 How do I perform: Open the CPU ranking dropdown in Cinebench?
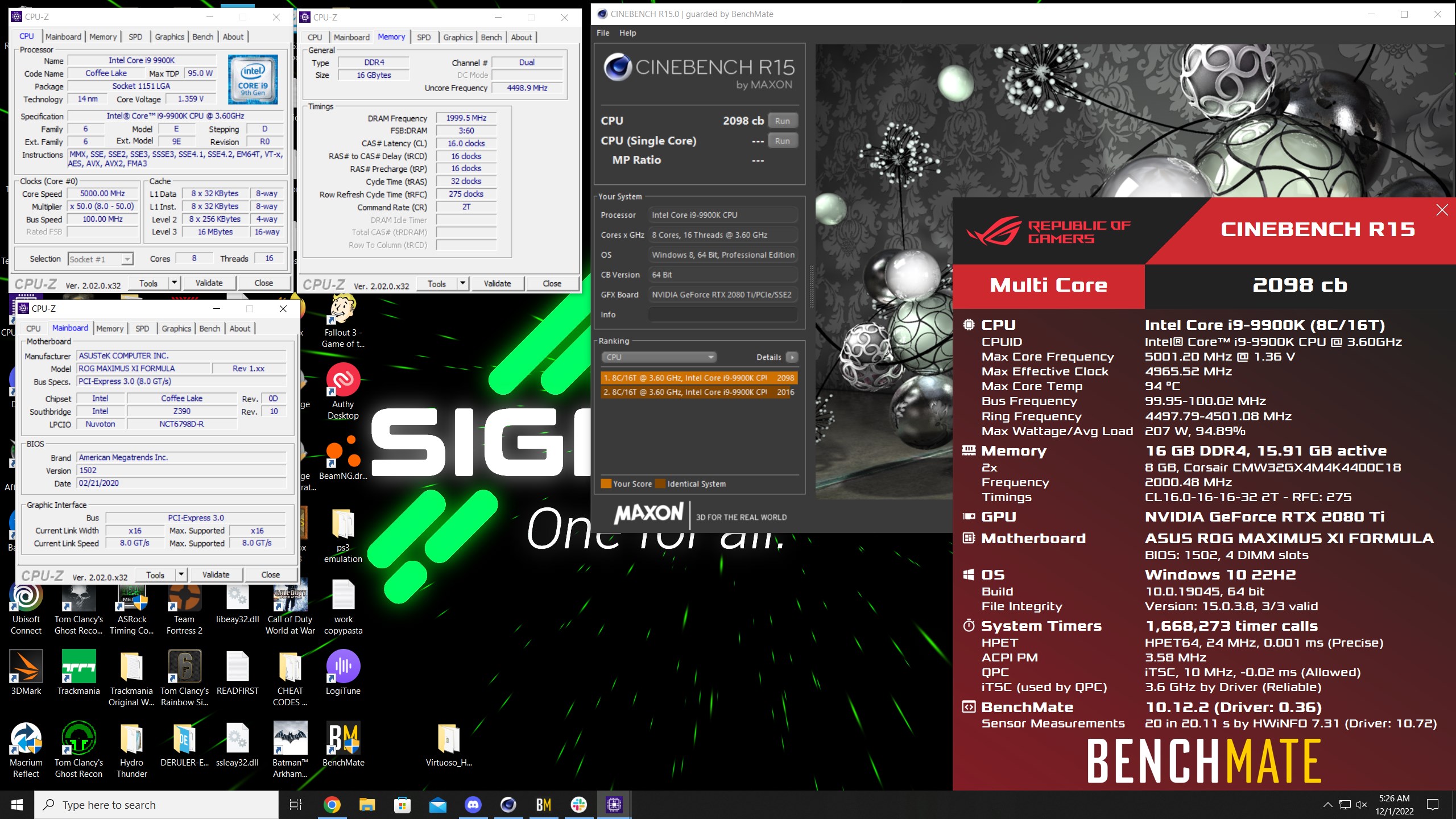(659, 357)
